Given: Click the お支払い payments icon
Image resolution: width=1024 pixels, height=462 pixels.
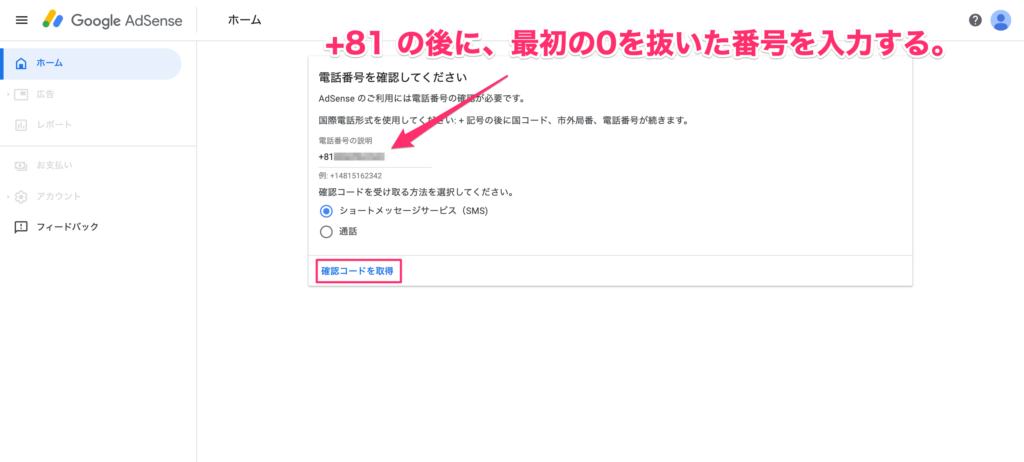Looking at the screenshot, I should pos(21,165).
